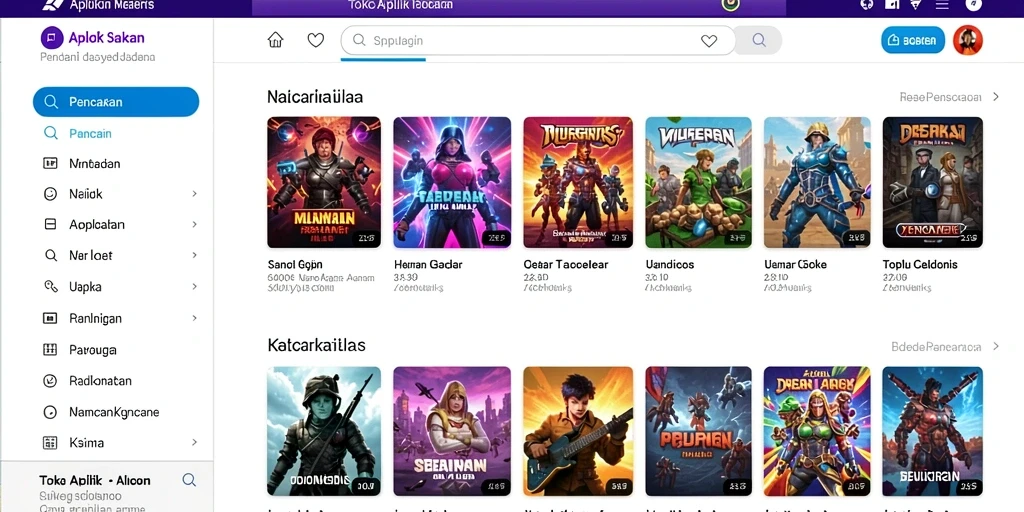Click the blue Bobien button

(x=912, y=40)
